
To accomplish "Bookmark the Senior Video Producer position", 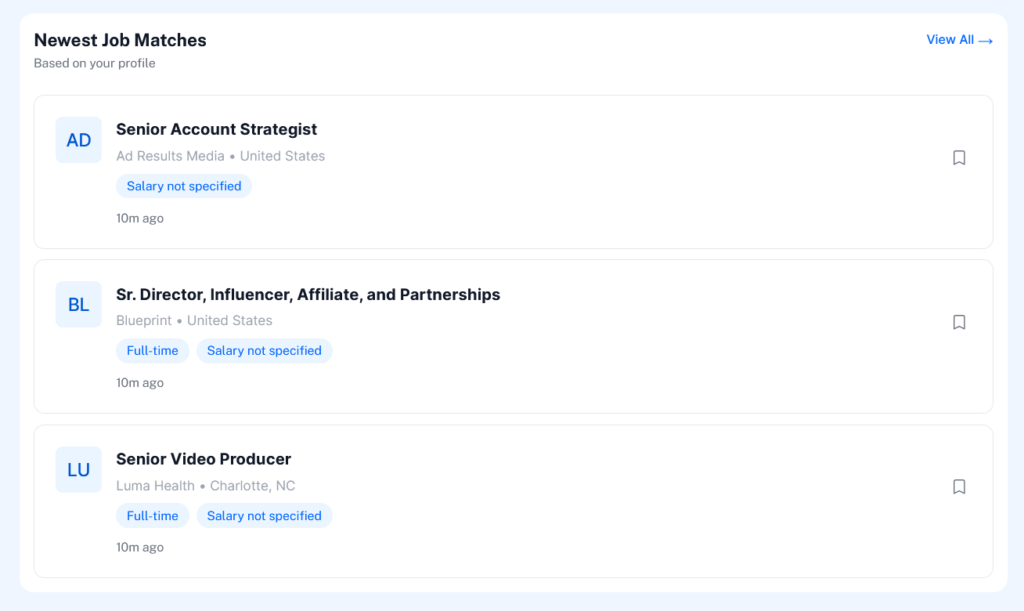I will pyautogui.click(x=959, y=486).
